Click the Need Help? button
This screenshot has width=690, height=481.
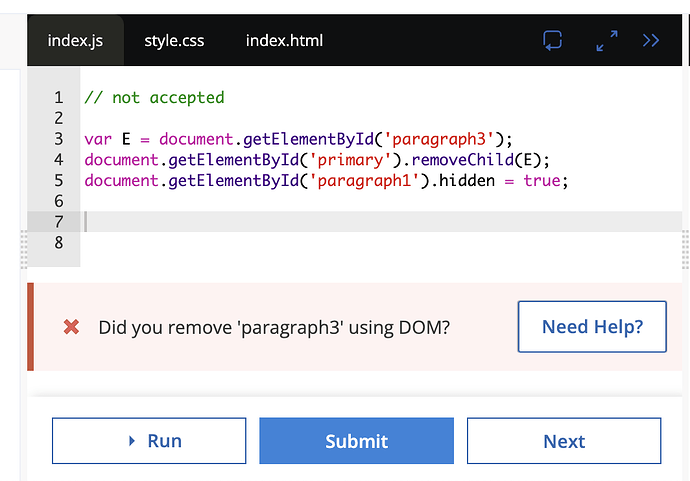(x=592, y=327)
